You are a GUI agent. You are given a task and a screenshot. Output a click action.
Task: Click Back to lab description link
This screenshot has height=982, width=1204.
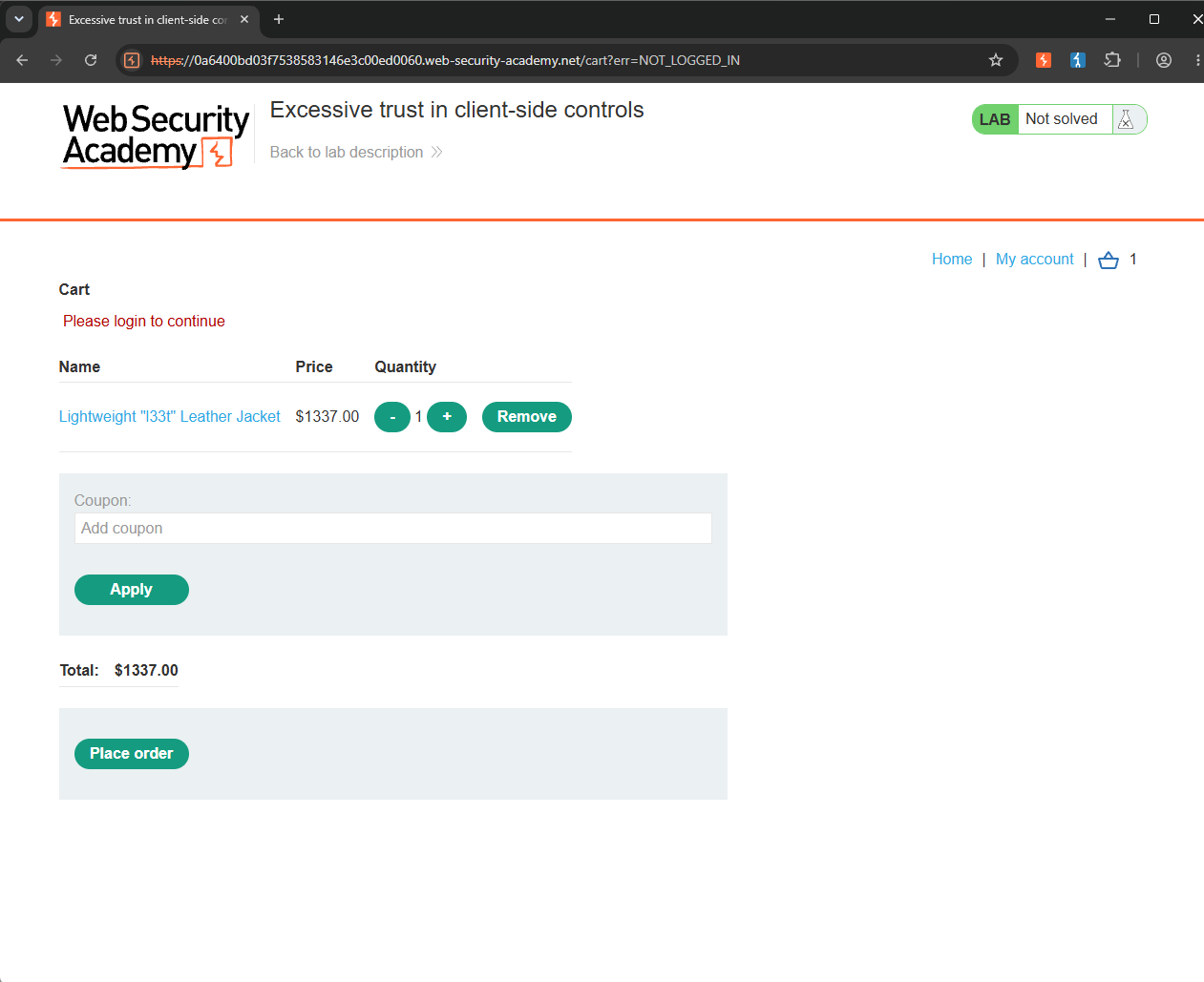coord(356,153)
